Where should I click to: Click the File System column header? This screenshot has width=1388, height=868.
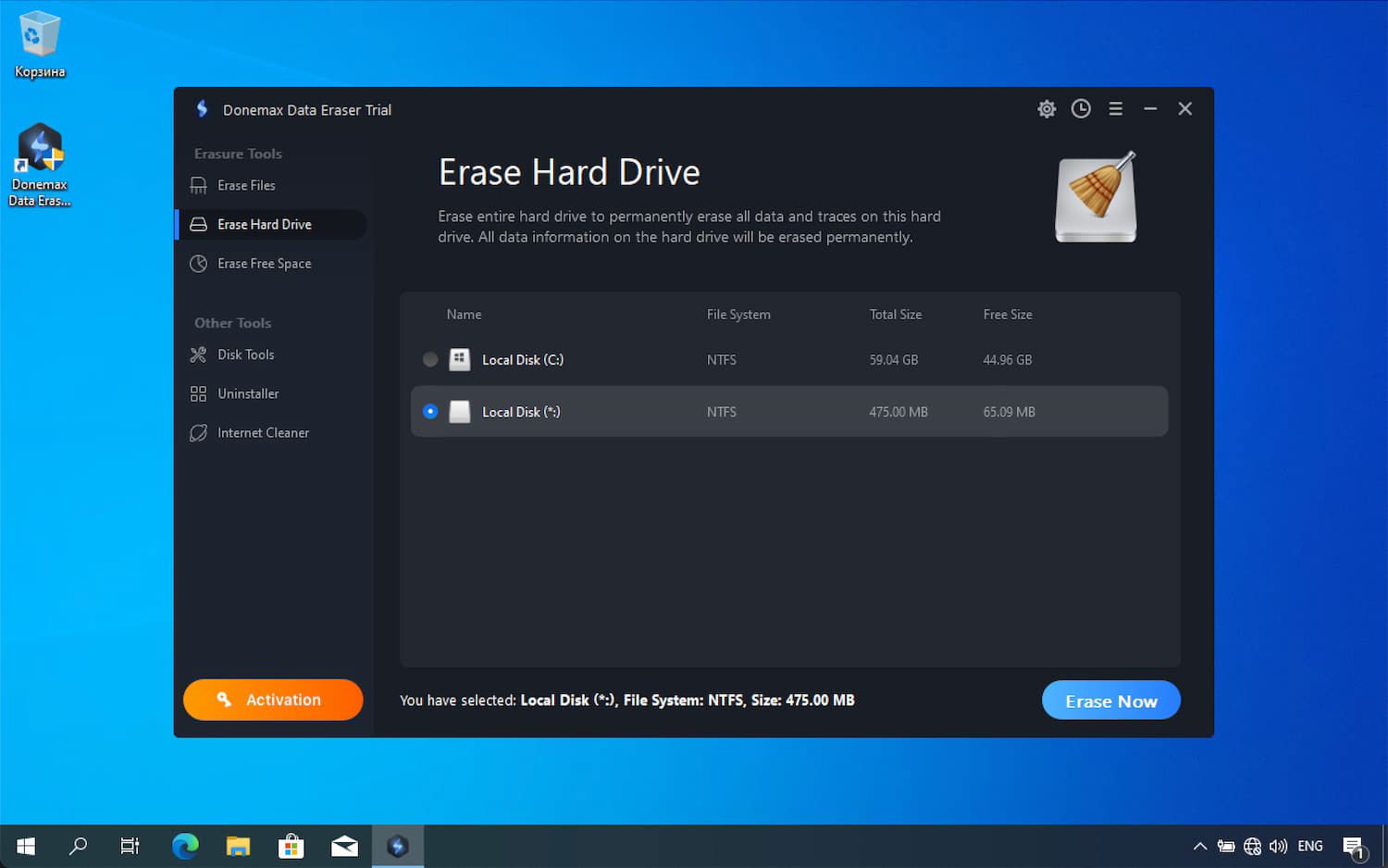tap(738, 315)
